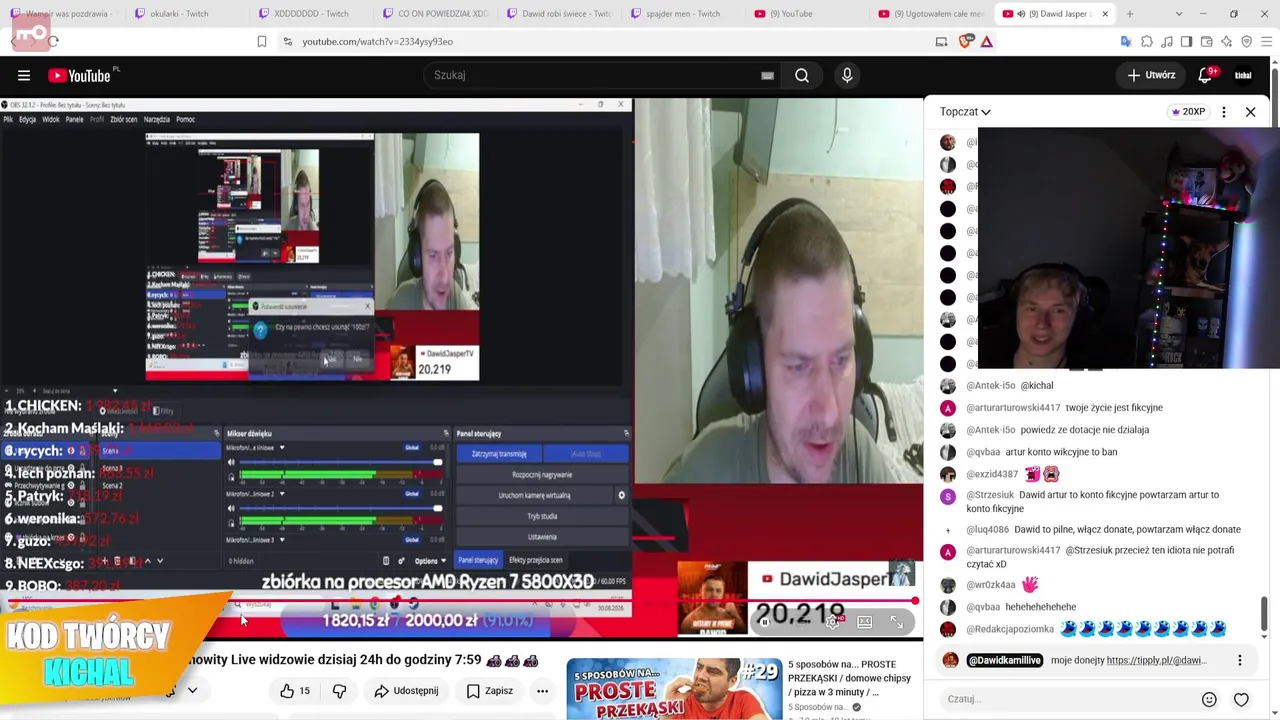Open the browser main menu

pyautogui.click(x=1267, y=42)
